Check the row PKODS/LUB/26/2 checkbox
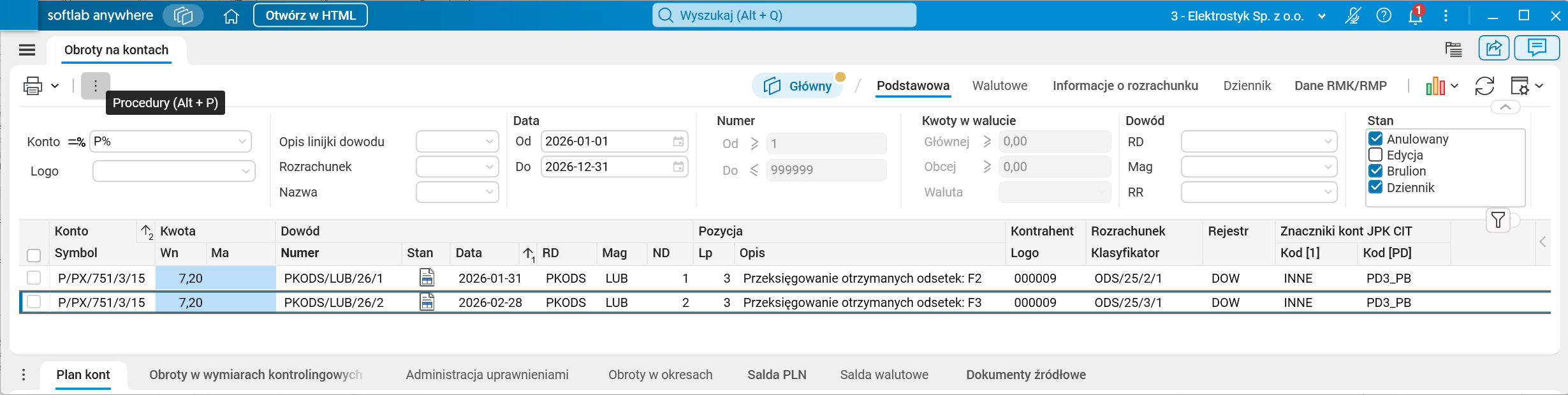Image resolution: width=1568 pixels, height=395 pixels. 34,302
